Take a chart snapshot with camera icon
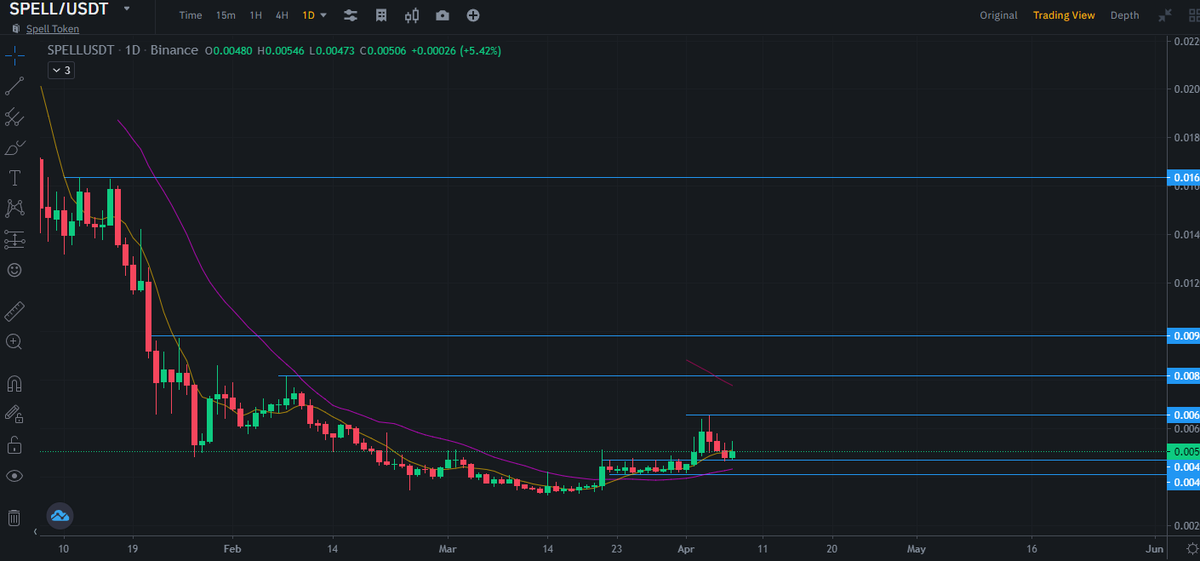 [x=442, y=15]
